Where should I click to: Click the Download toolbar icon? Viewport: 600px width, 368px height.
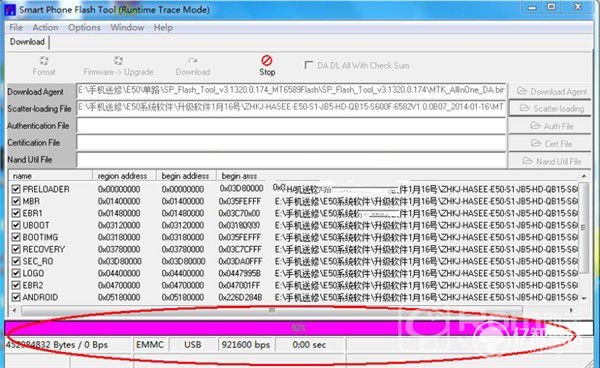pyautogui.click(x=193, y=66)
